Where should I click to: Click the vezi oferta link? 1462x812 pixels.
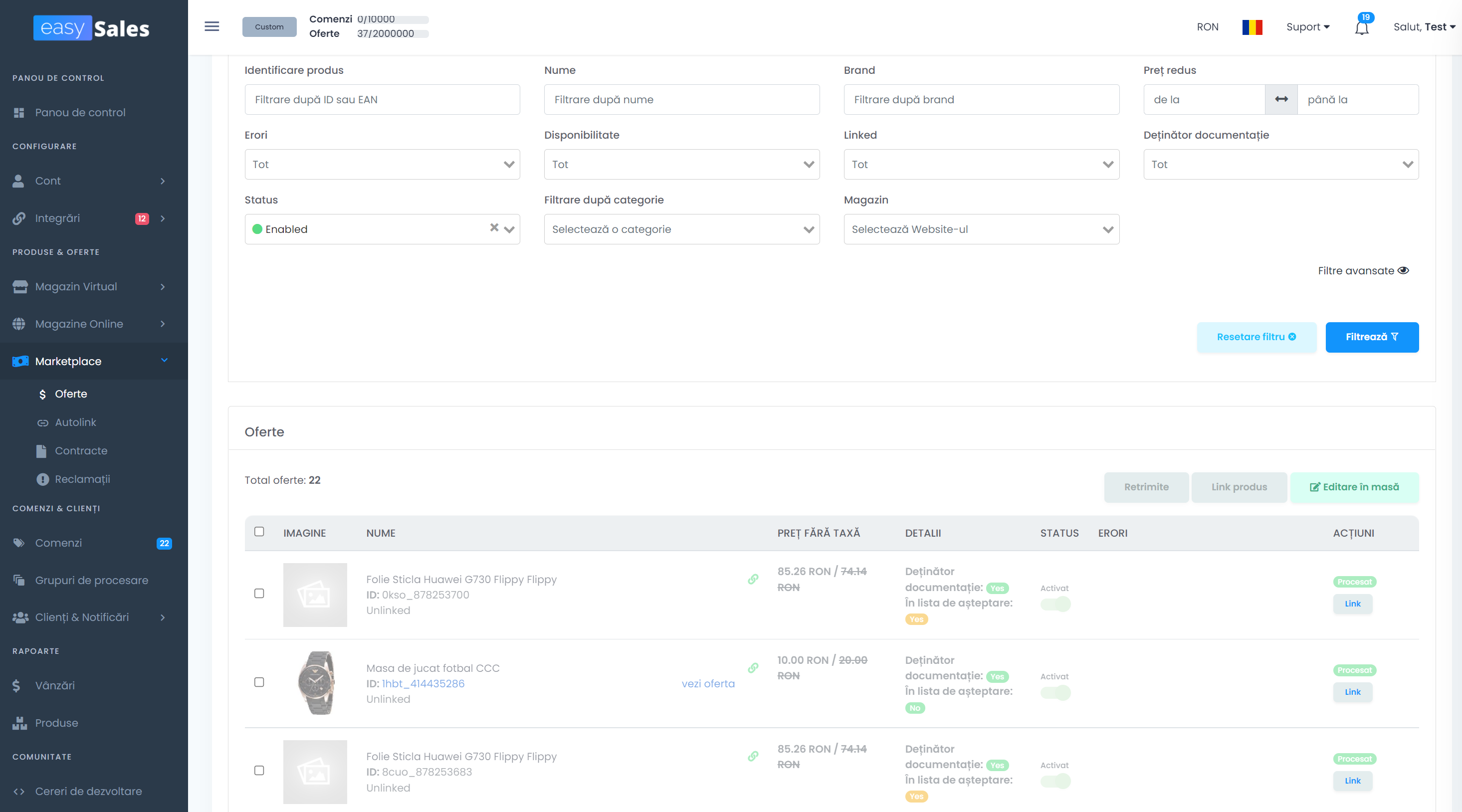point(708,684)
